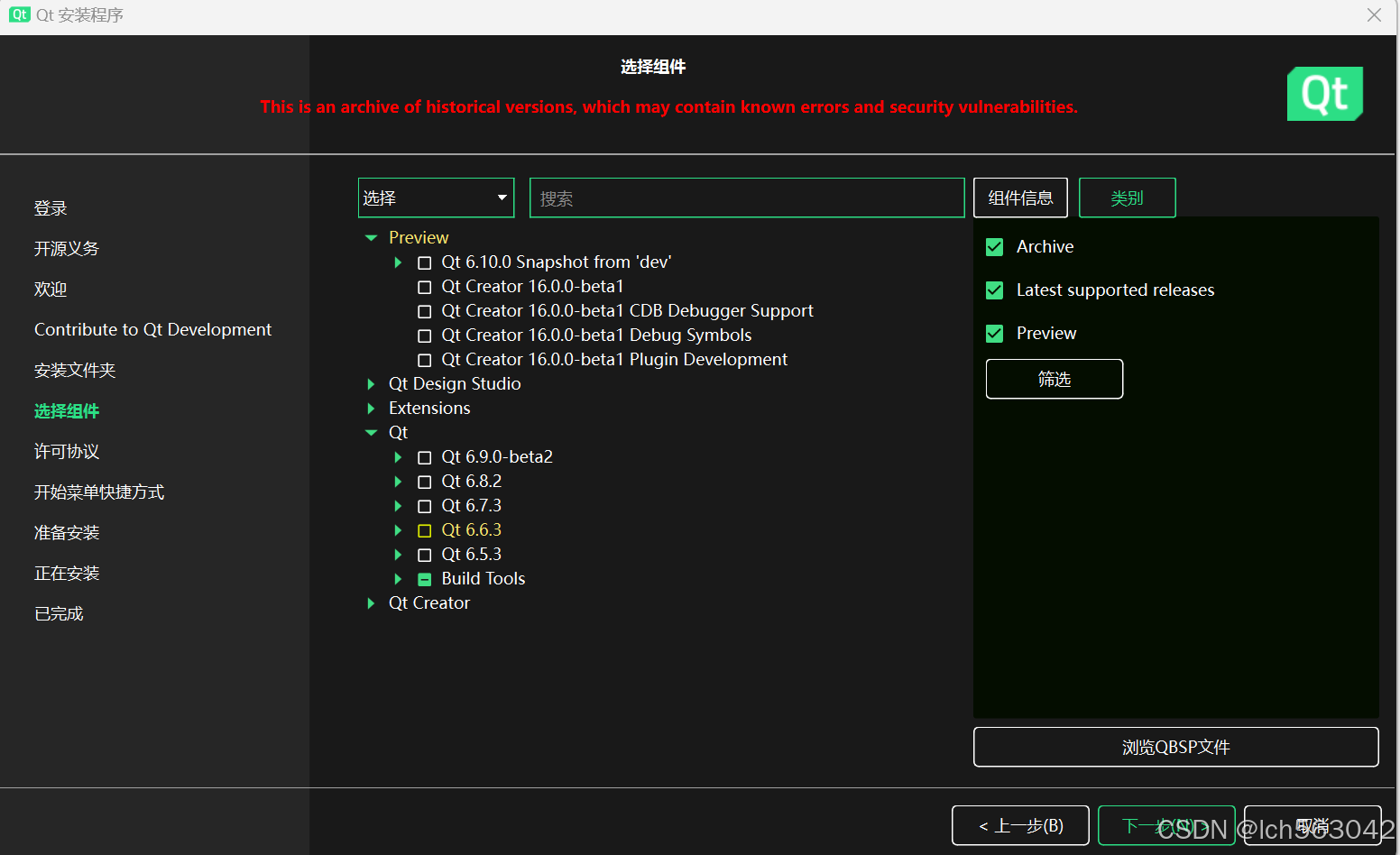This screenshot has width=1400, height=855.
Task: Toggle the Preview category filter checkbox
Action: tap(995, 334)
